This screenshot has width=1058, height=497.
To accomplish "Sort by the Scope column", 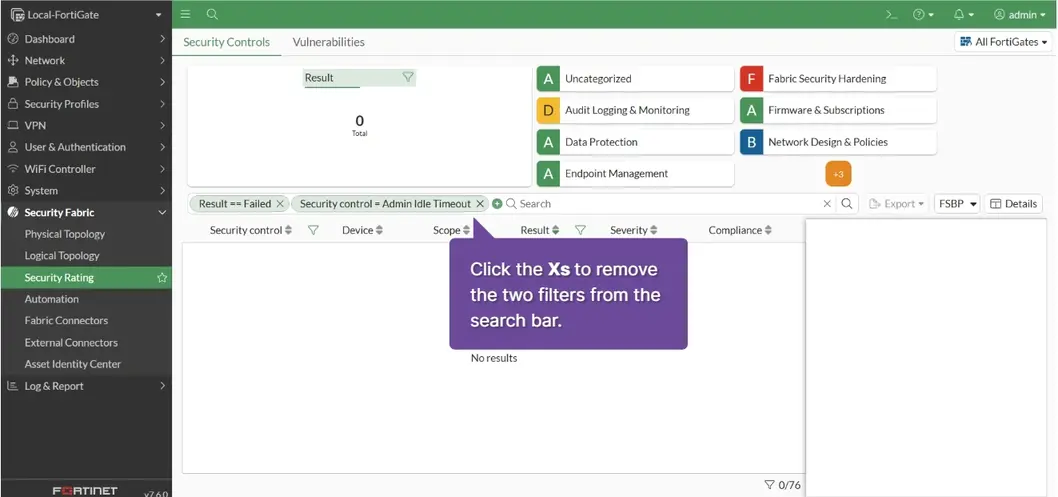I will pos(451,230).
